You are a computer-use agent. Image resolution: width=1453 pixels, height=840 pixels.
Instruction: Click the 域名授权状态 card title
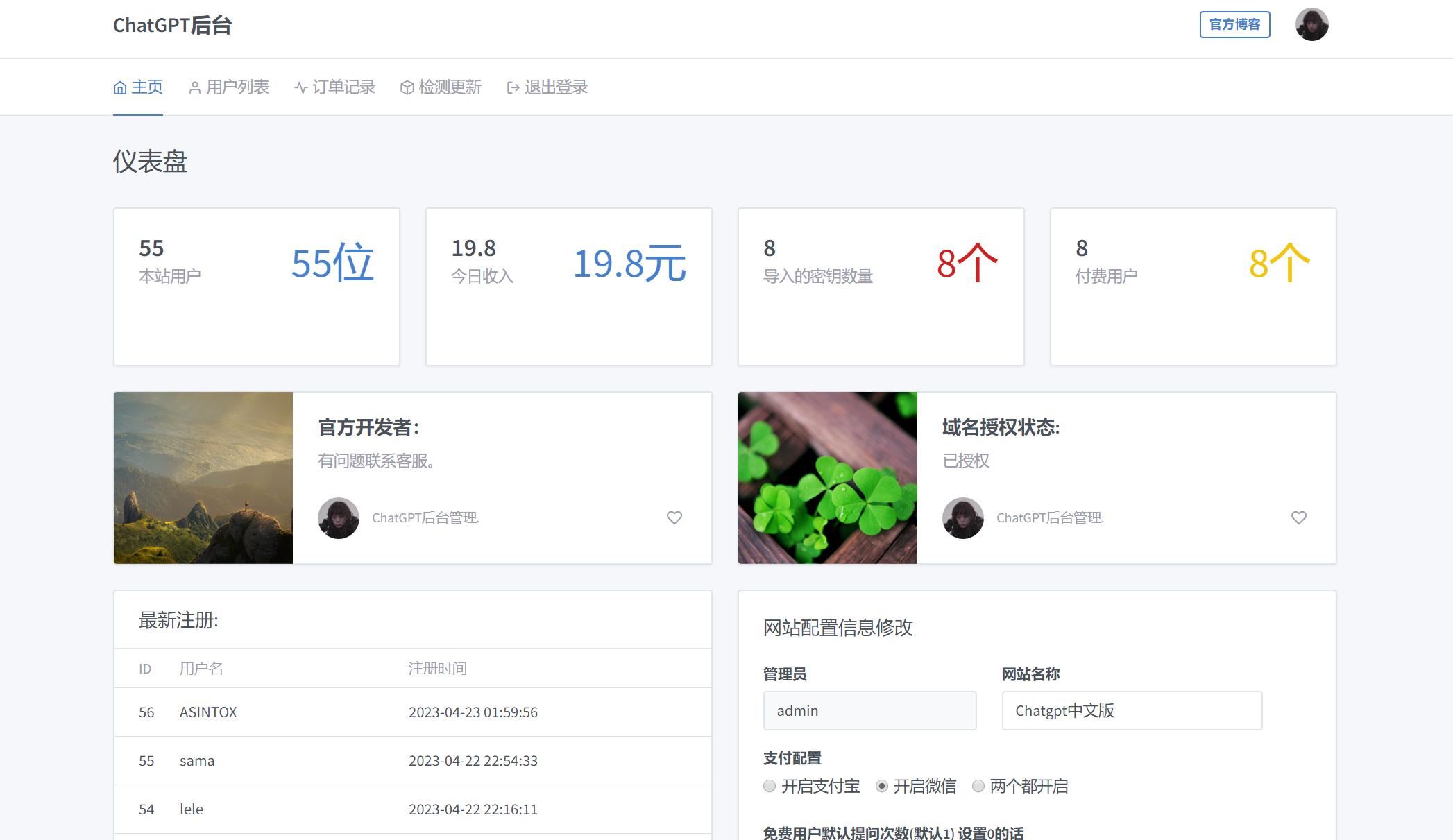coord(1001,427)
